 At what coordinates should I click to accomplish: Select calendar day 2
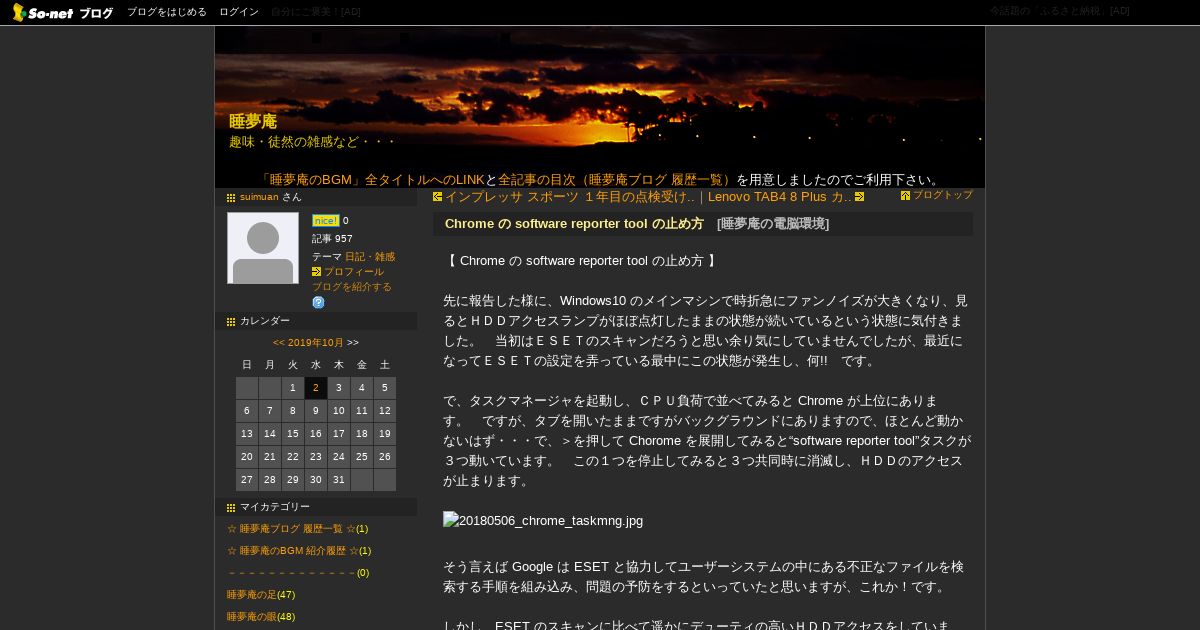[x=316, y=388]
